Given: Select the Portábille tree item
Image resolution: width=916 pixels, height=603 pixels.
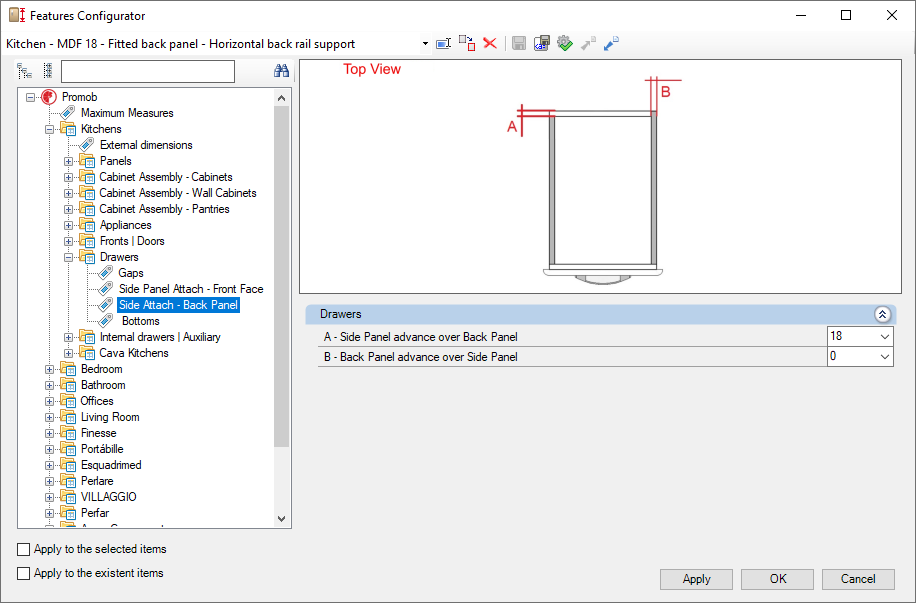Looking at the screenshot, I should [x=102, y=449].
